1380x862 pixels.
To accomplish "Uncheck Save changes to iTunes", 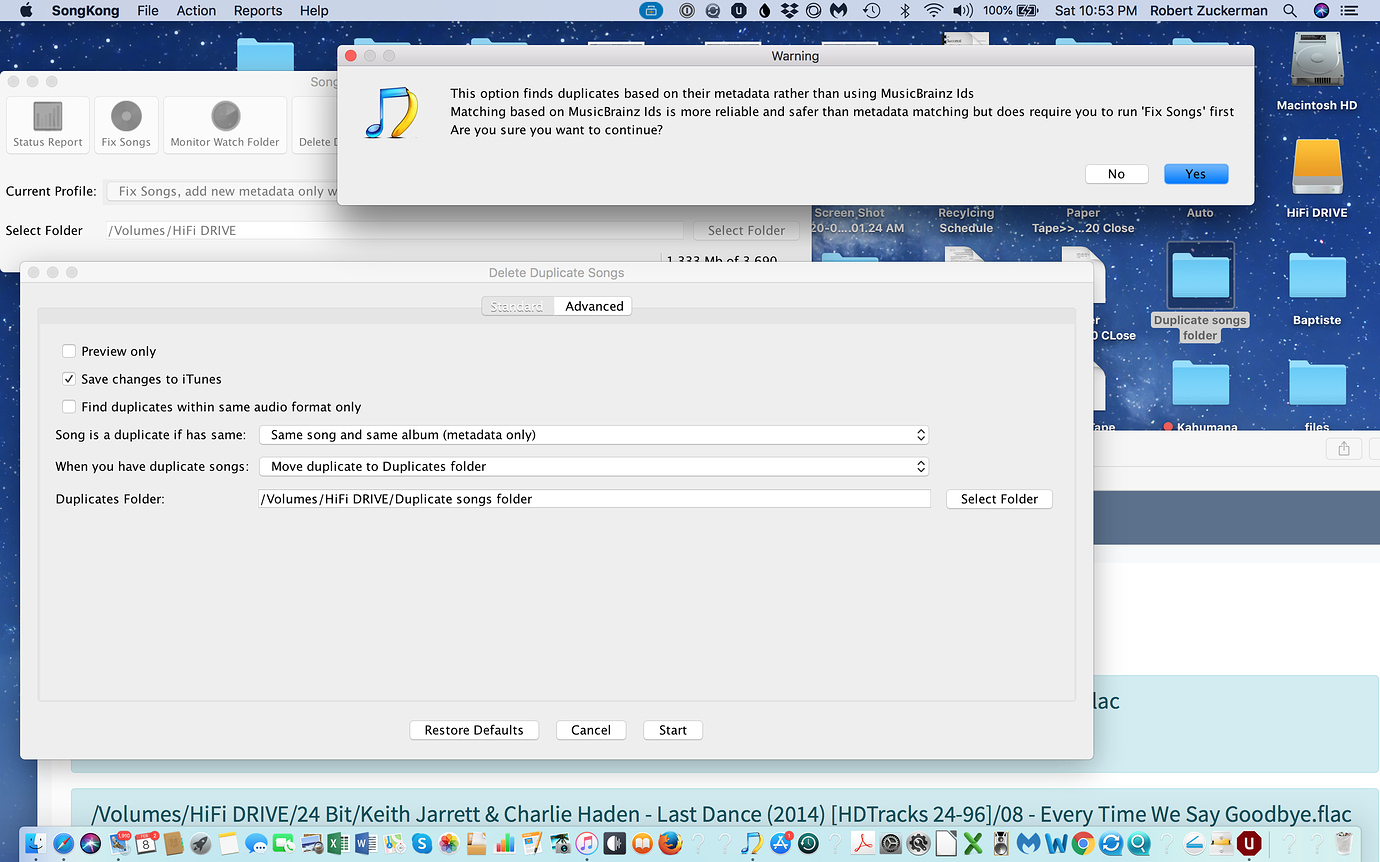I will pyautogui.click(x=69, y=379).
